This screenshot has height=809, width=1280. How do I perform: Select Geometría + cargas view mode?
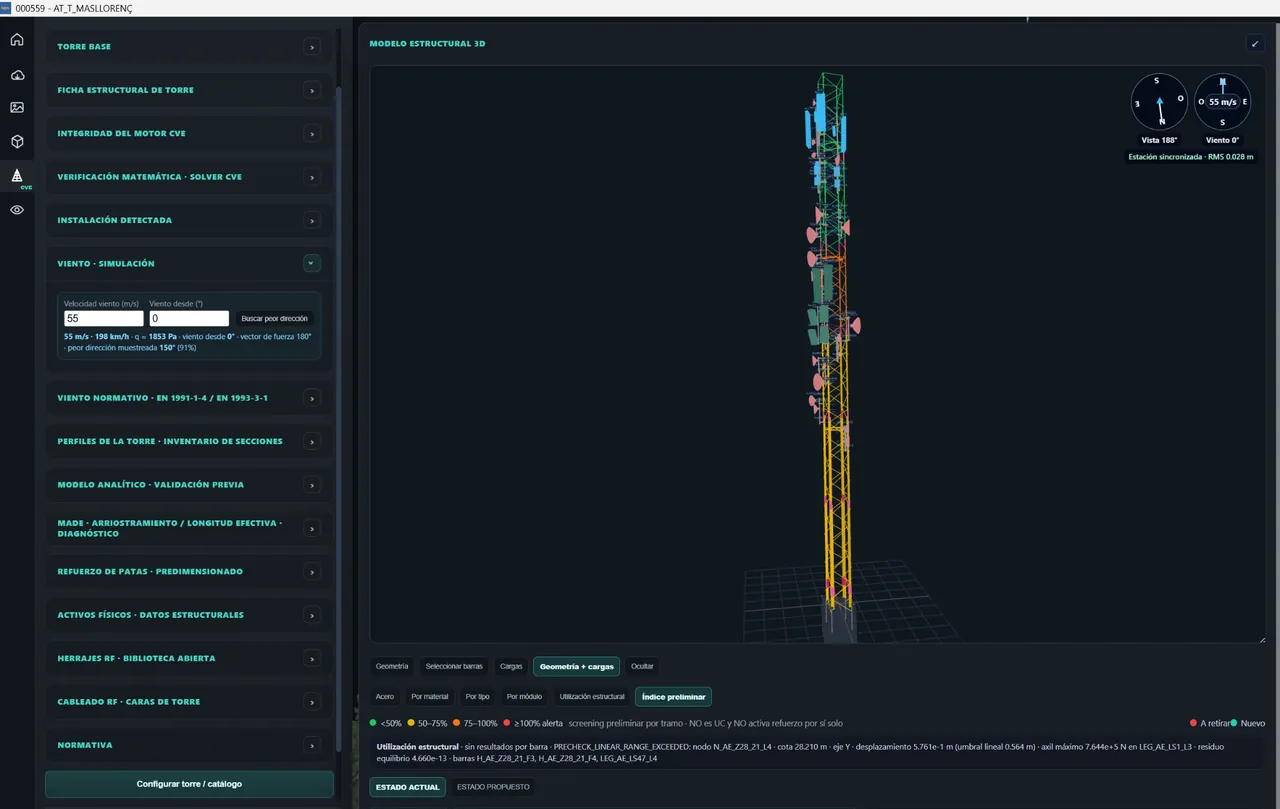pyautogui.click(x=577, y=666)
